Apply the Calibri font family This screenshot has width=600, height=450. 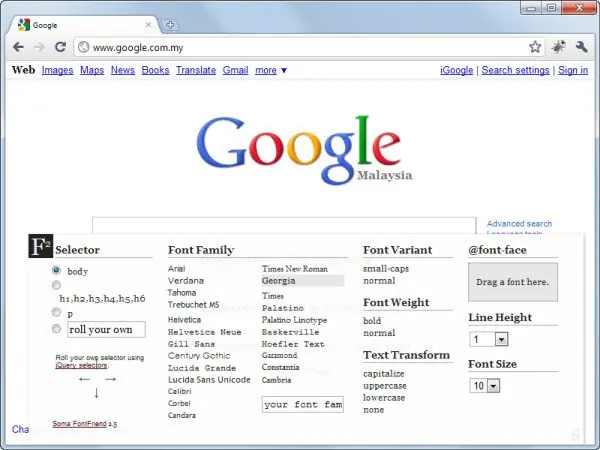(179, 391)
